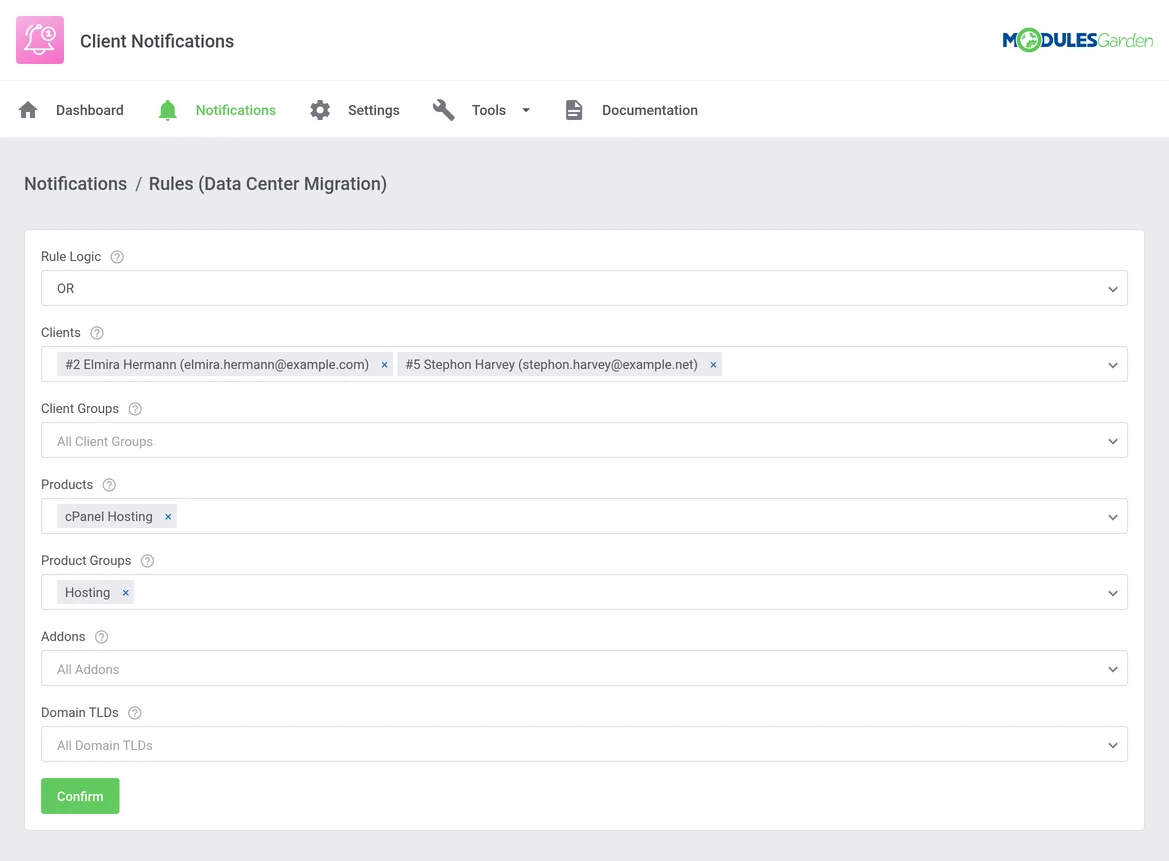1169x861 pixels.
Task: Click the Rule Logic label
Action: click(71, 256)
